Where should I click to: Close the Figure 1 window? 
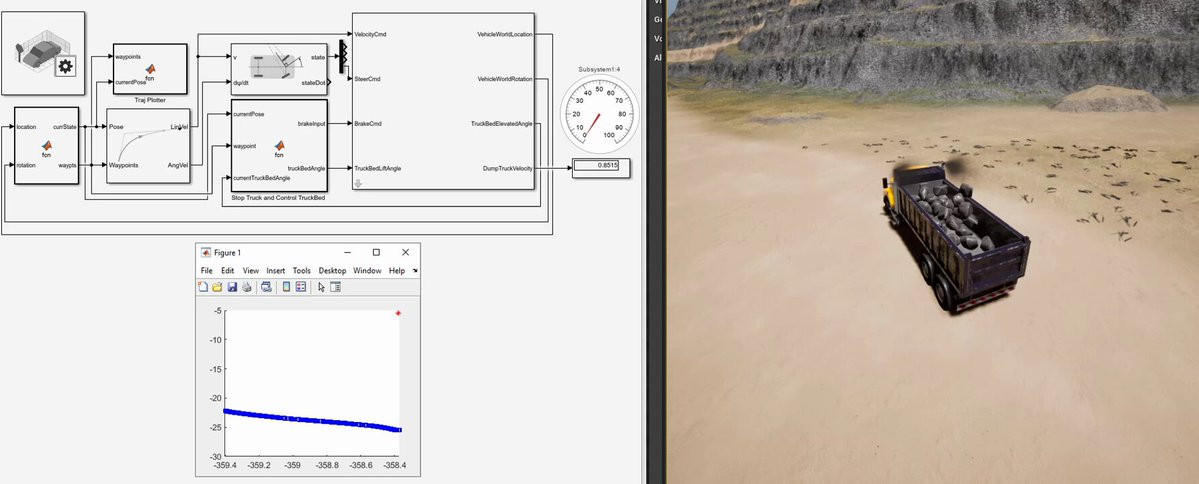click(x=405, y=252)
